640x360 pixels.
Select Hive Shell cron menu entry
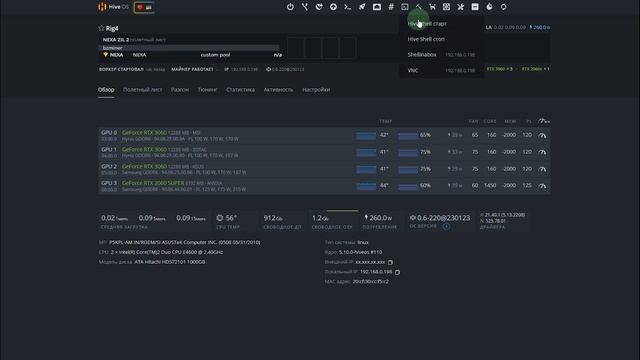[x=426, y=39]
